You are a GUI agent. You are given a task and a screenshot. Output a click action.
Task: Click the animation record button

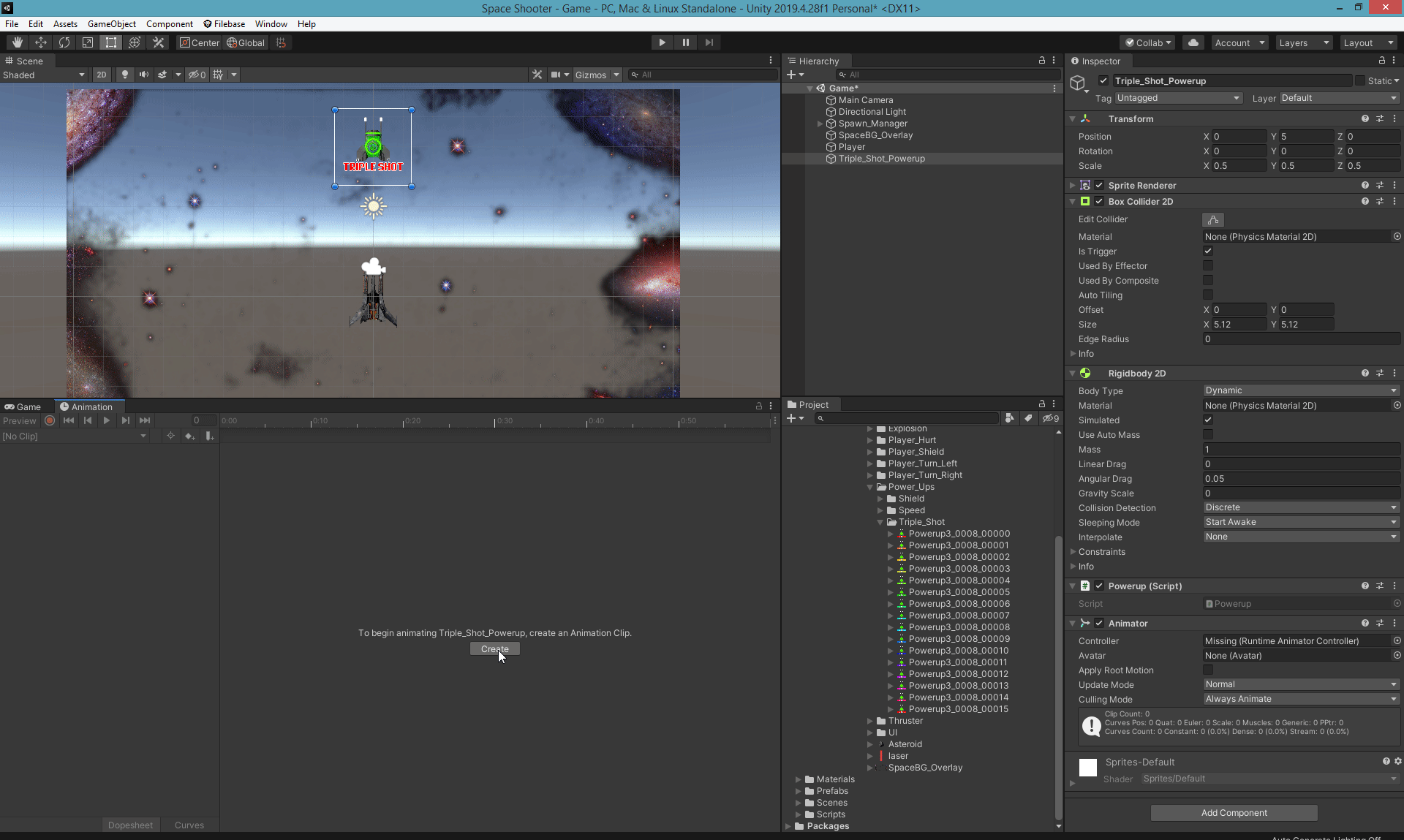(x=50, y=420)
